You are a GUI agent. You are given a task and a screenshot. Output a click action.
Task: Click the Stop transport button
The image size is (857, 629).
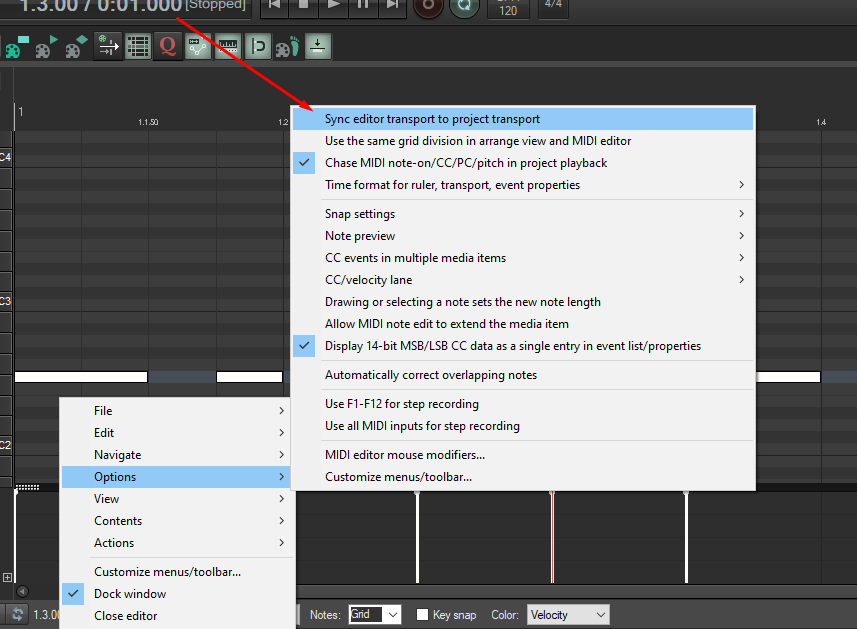point(304,7)
